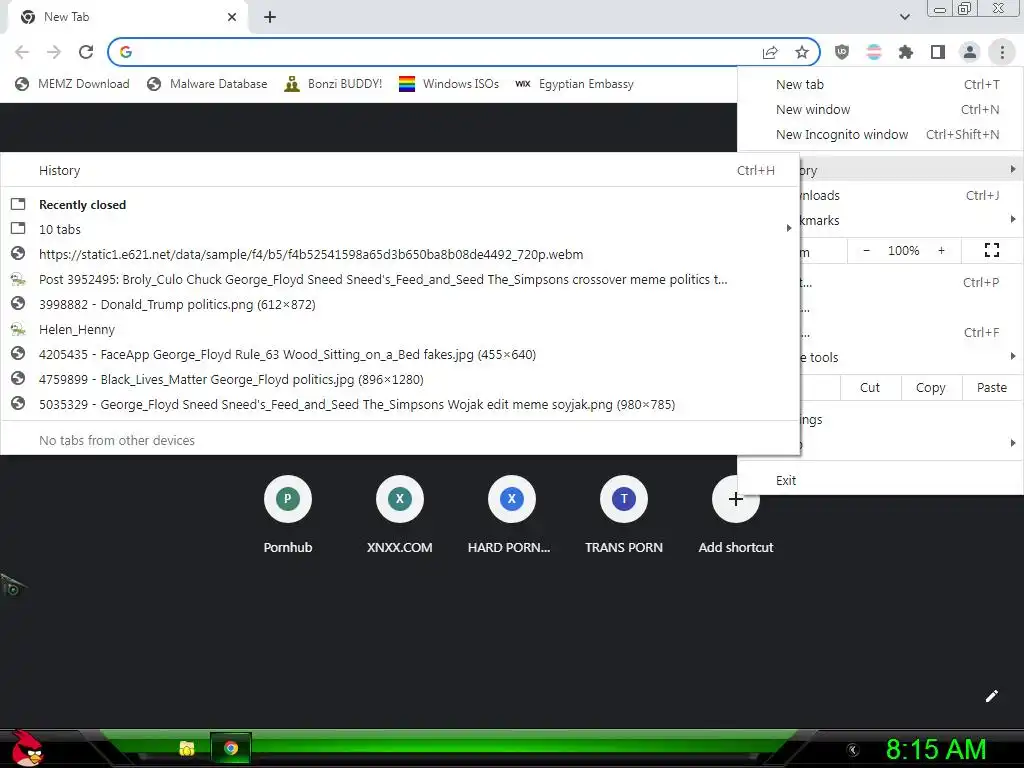Screen dimensions: 1024x768
Task: Open the Extensions puzzle piece menu
Action: 906,52
